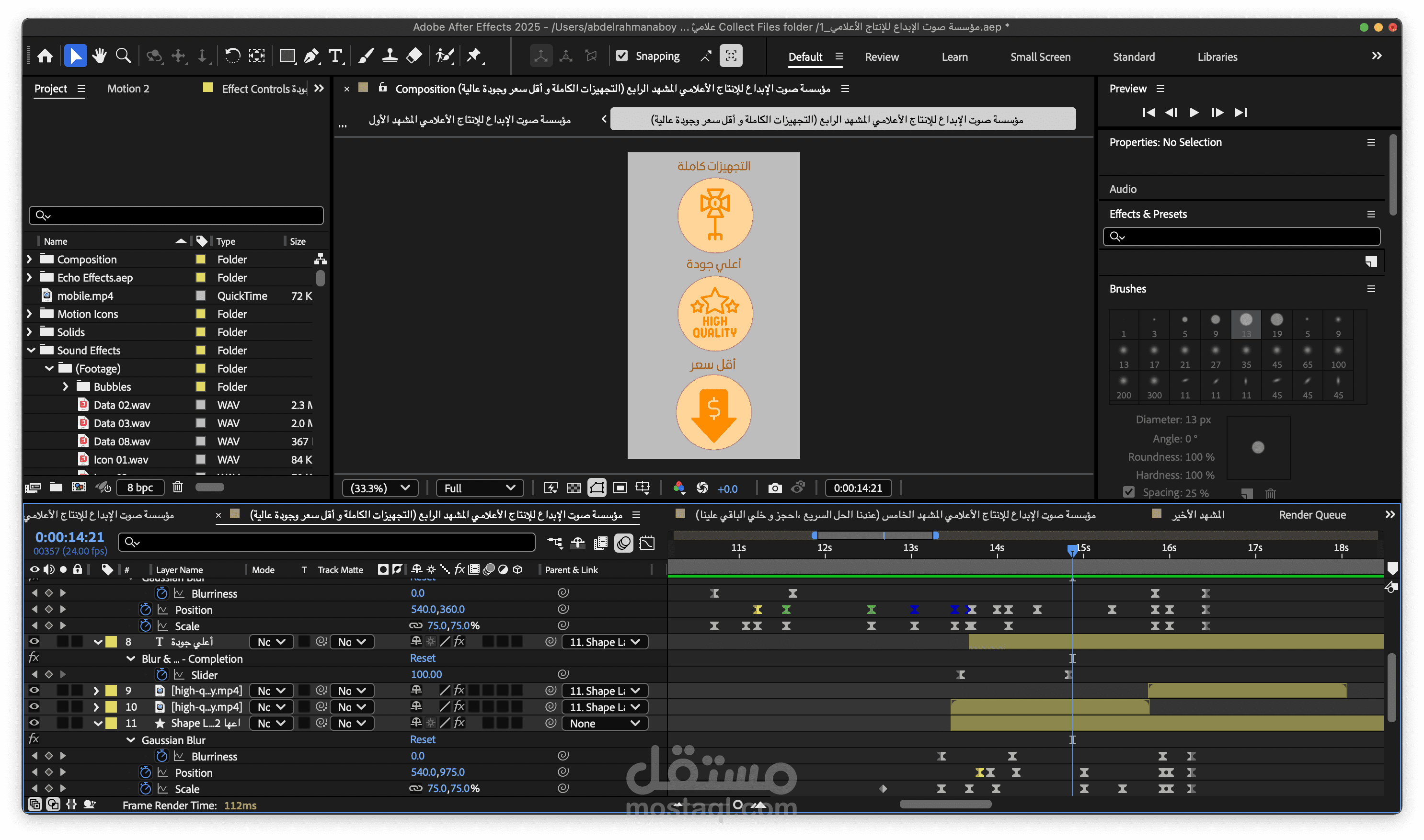The height and width of the screenshot is (840, 1424).
Task: Click the trash icon in Project panel
Action: pyautogui.click(x=178, y=487)
